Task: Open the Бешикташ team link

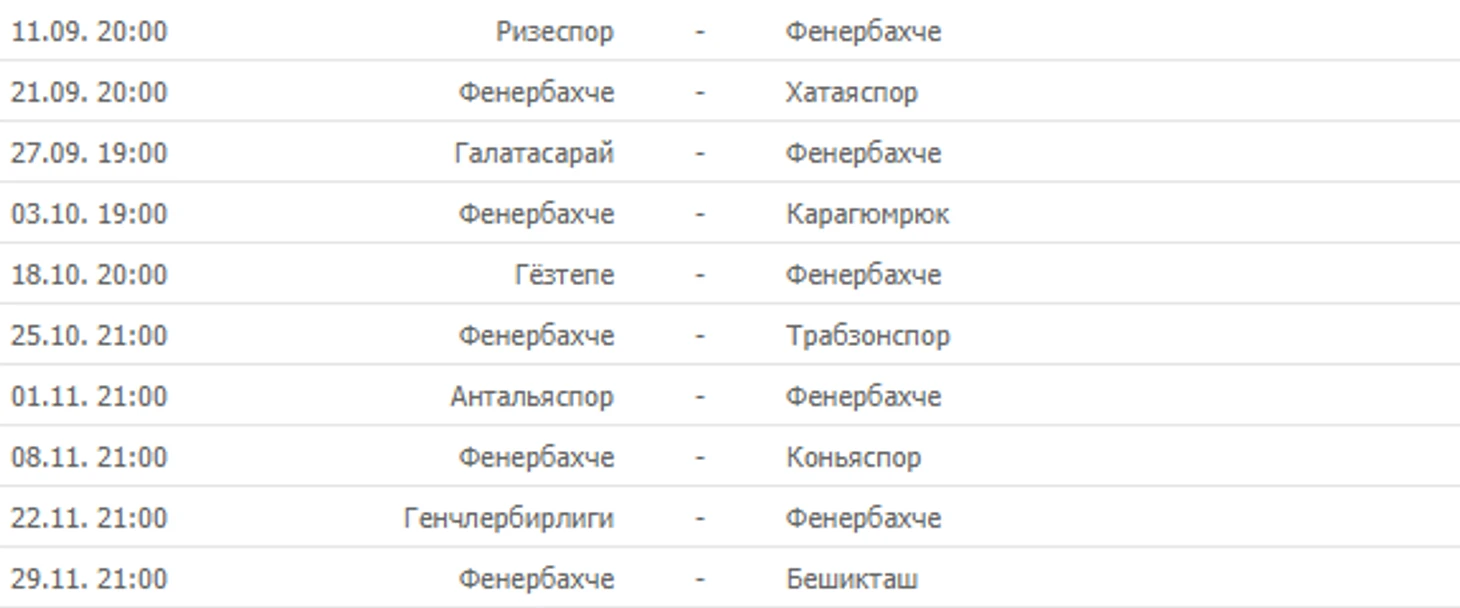Action: click(x=852, y=580)
